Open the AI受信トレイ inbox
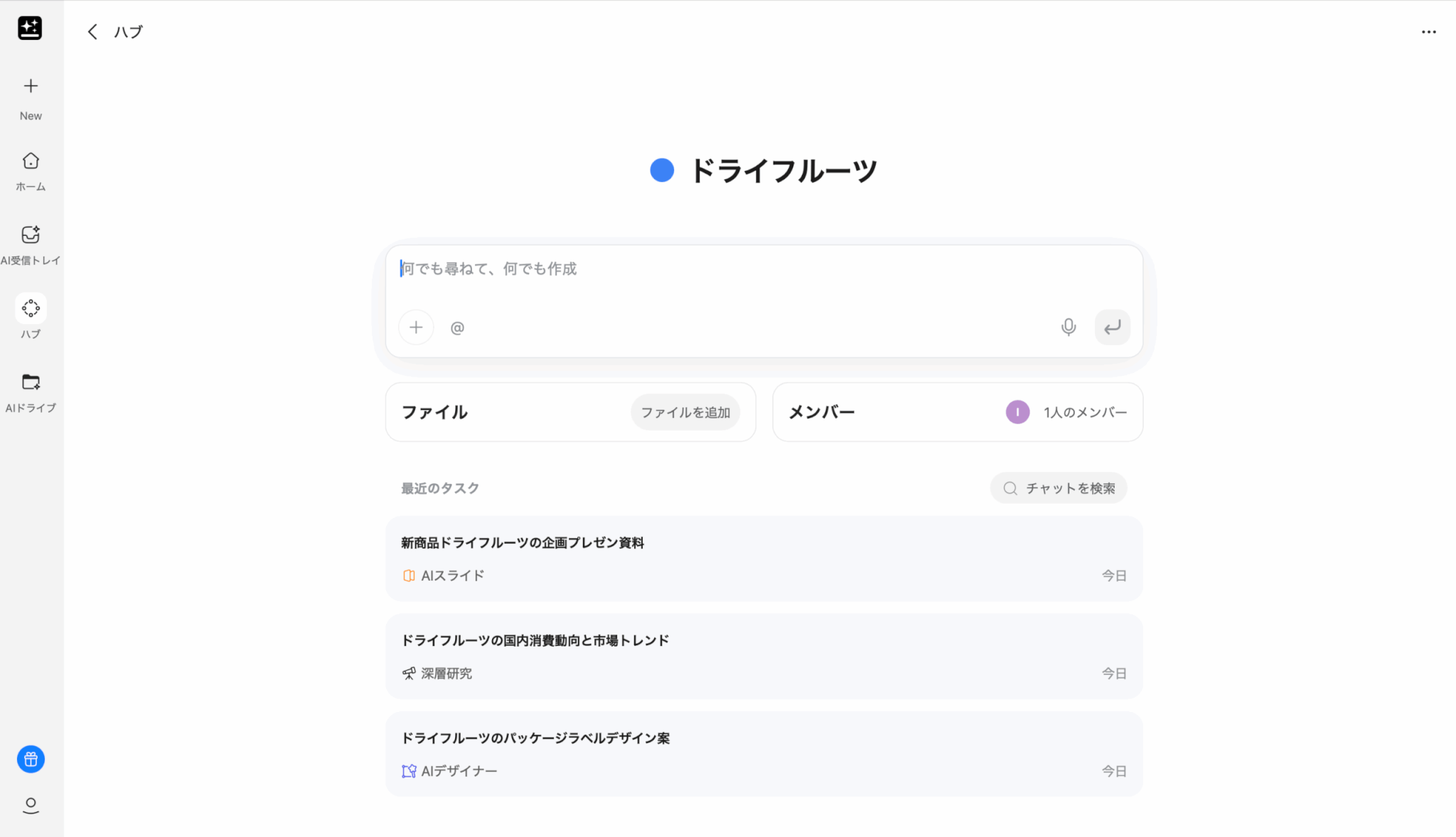Screen dimensions: 1456x837 (31, 235)
